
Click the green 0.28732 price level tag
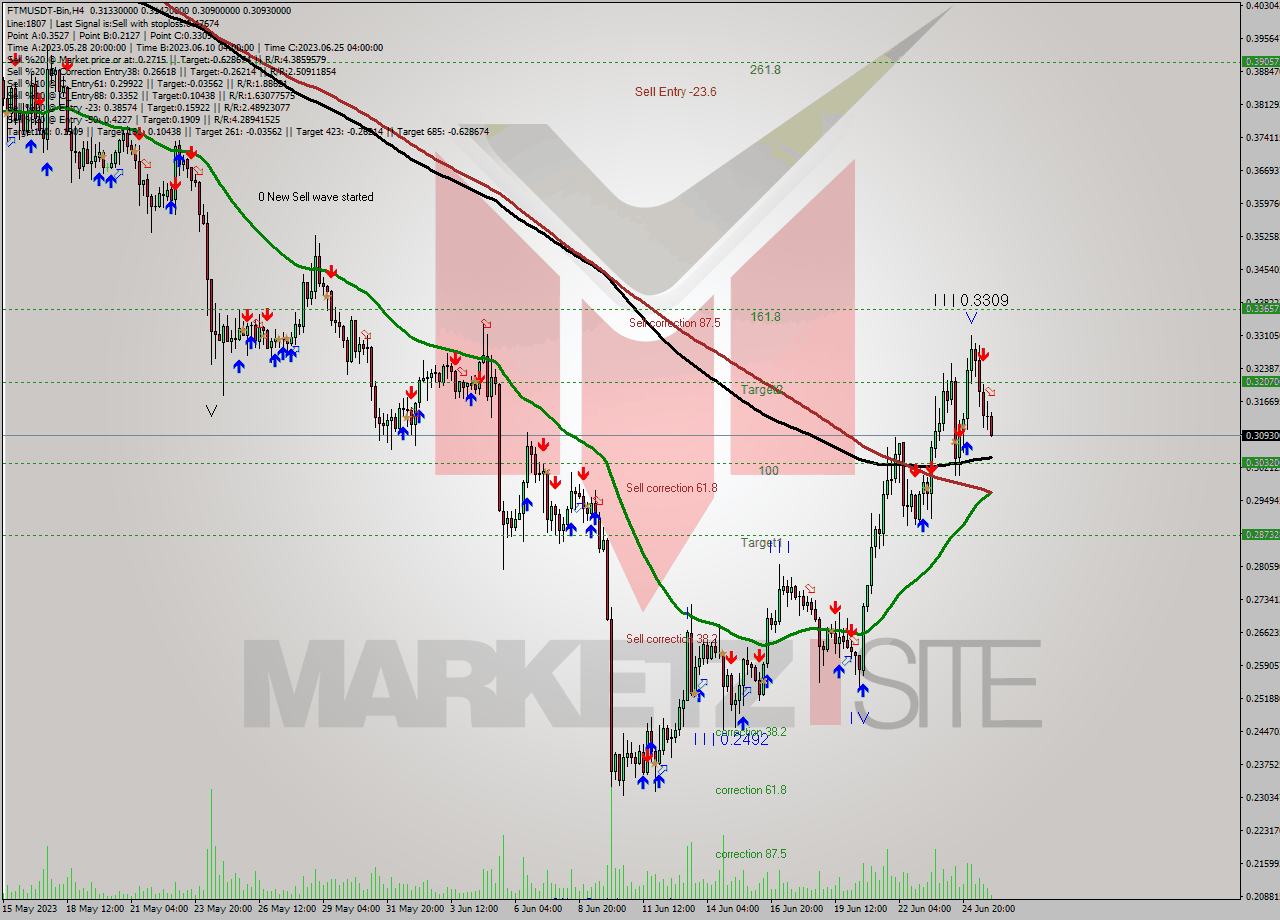[1260, 535]
